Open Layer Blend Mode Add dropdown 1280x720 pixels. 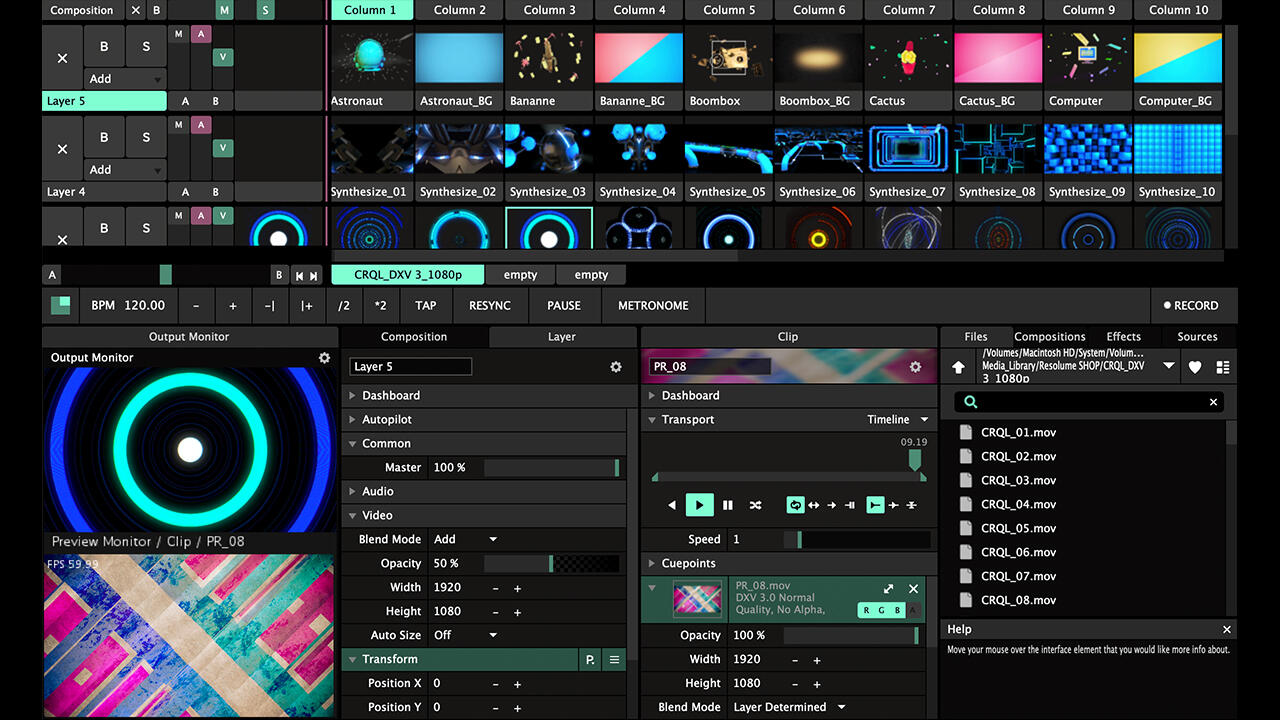(x=465, y=539)
